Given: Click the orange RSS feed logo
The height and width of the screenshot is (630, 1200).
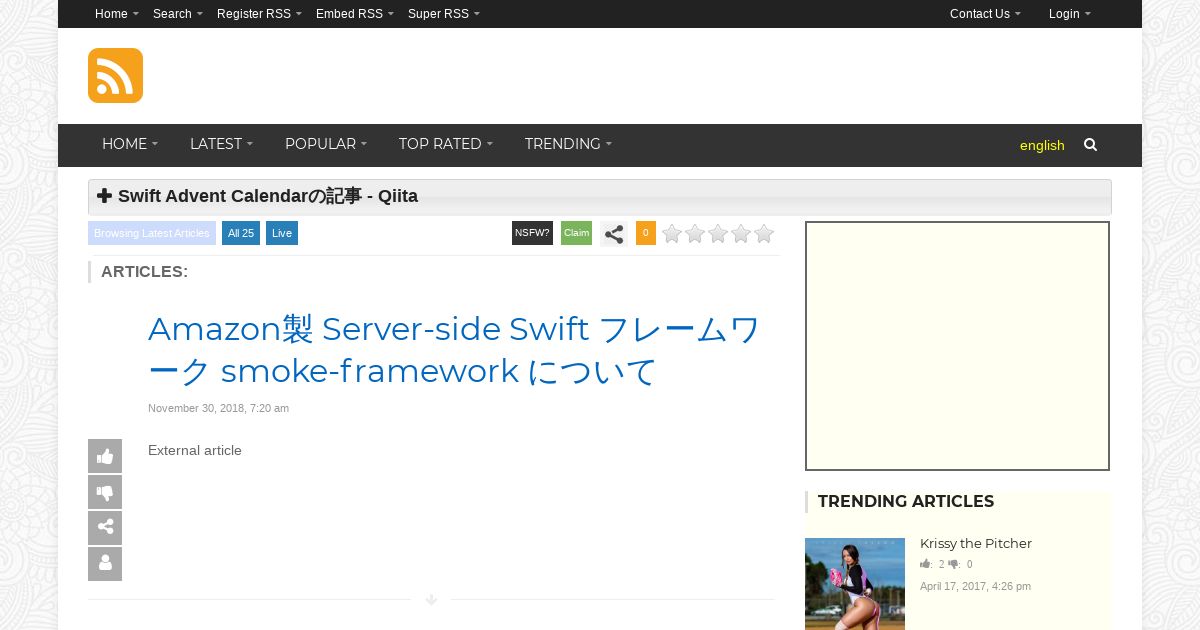Looking at the screenshot, I should point(115,75).
